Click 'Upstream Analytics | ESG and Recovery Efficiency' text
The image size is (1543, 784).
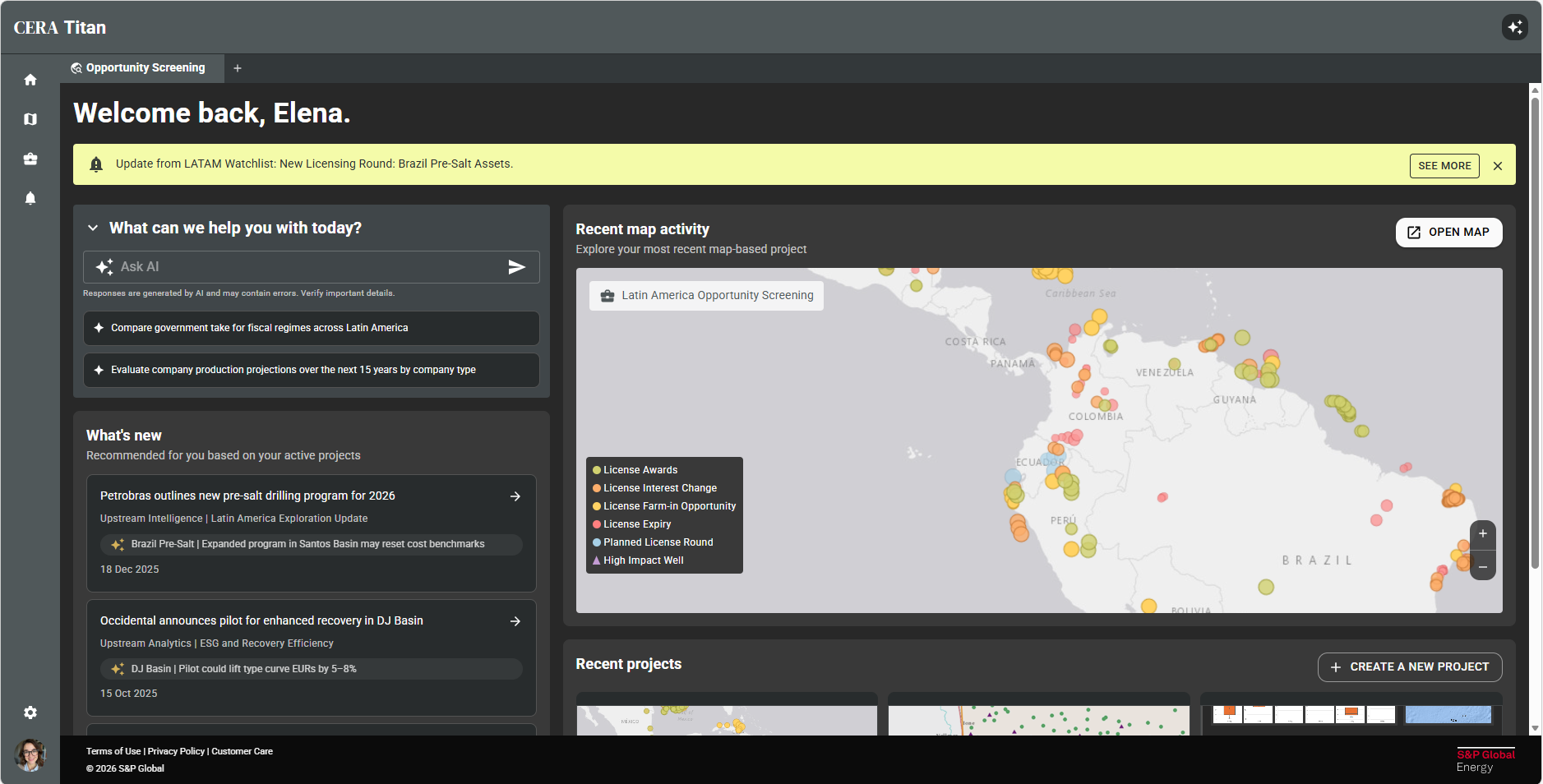(217, 643)
